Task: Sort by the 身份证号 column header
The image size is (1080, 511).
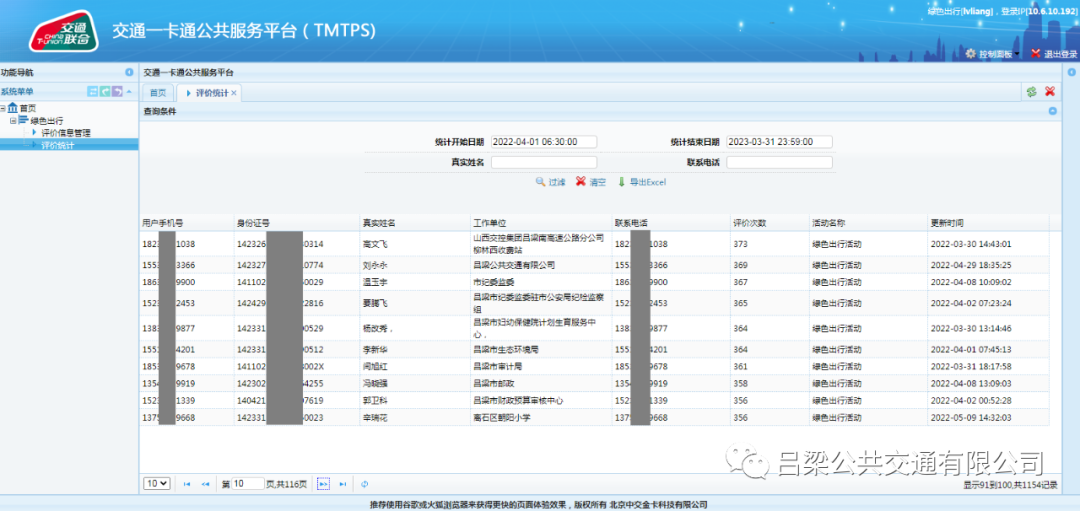Action: click(297, 223)
